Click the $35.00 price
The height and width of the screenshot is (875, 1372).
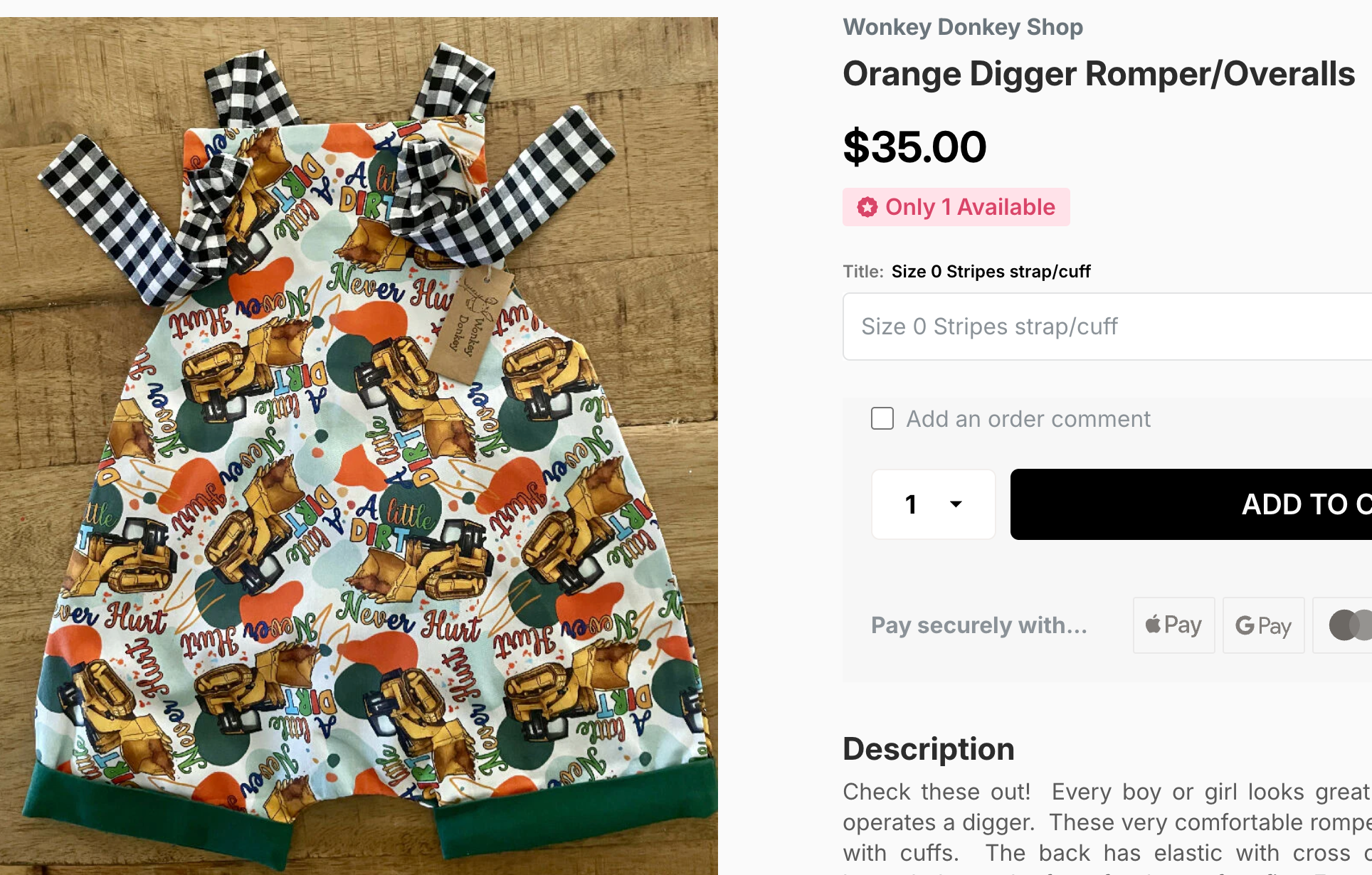click(x=914, y=147)
